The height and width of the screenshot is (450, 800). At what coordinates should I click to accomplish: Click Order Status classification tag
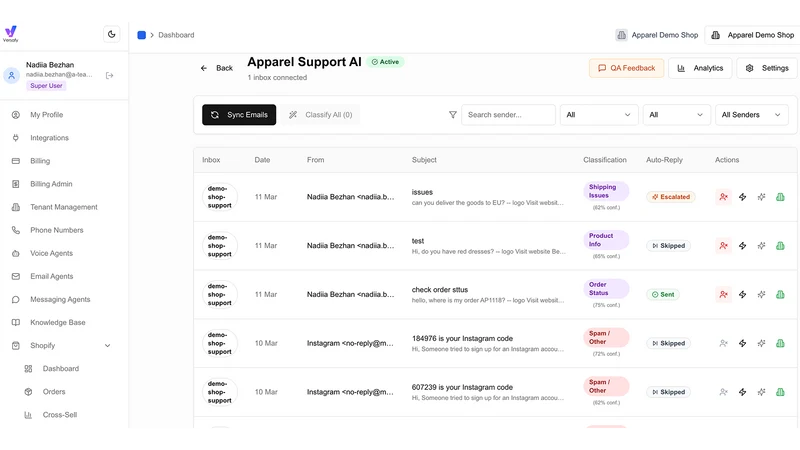click(x=606, y=289)
